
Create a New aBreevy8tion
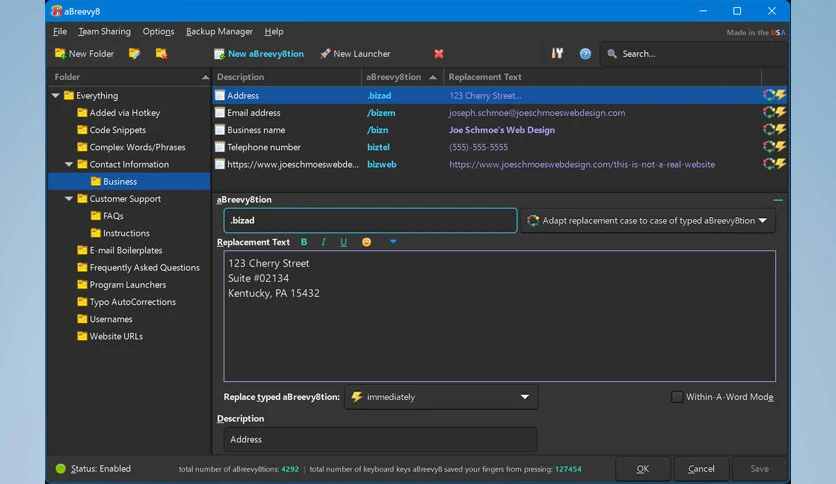click(x=259, y=54)
